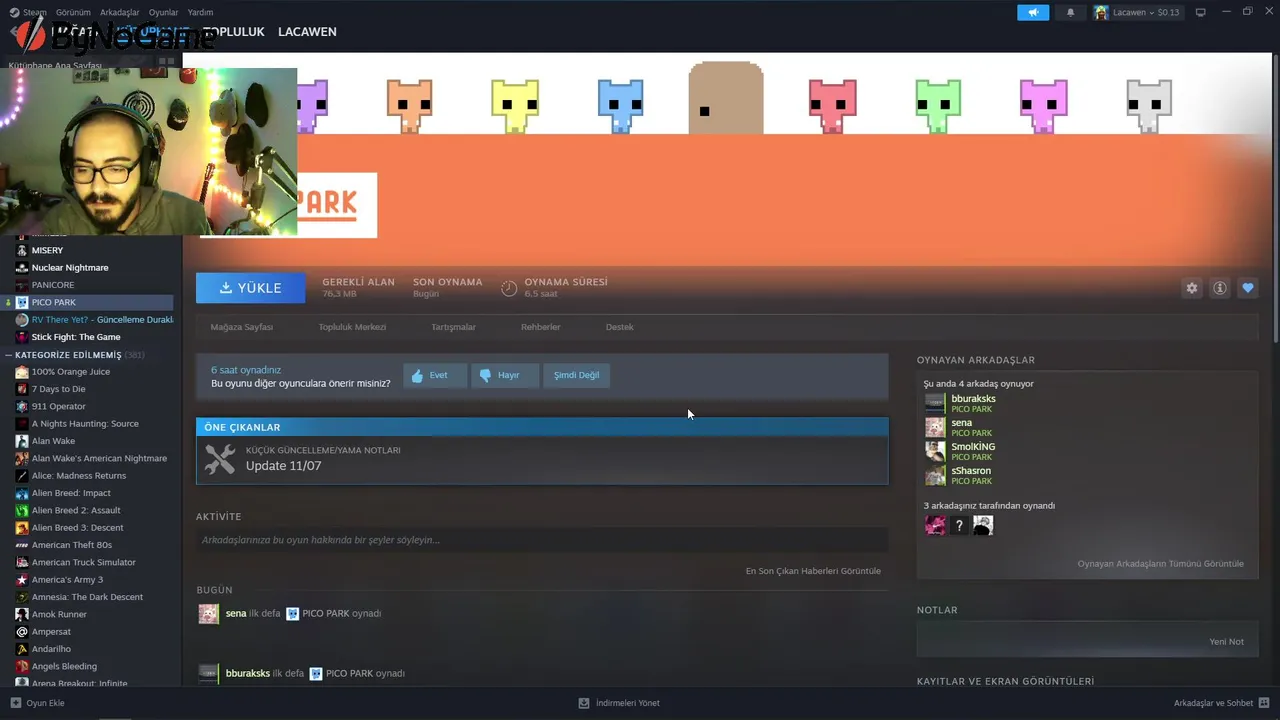Viewport: 1280px width, 720px height.
Task: Show game info icon for PICO PARK
Action: 1220,288
